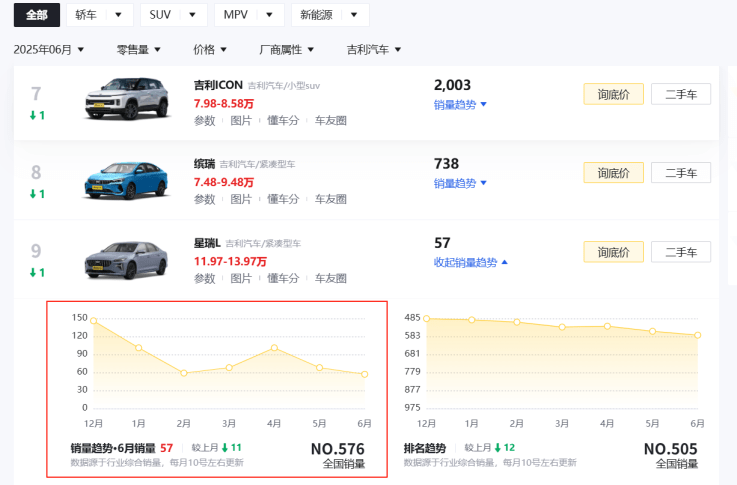Open the 零售量 filter dropdown
This screenshot has width=737, height=485.
[139, 49]
